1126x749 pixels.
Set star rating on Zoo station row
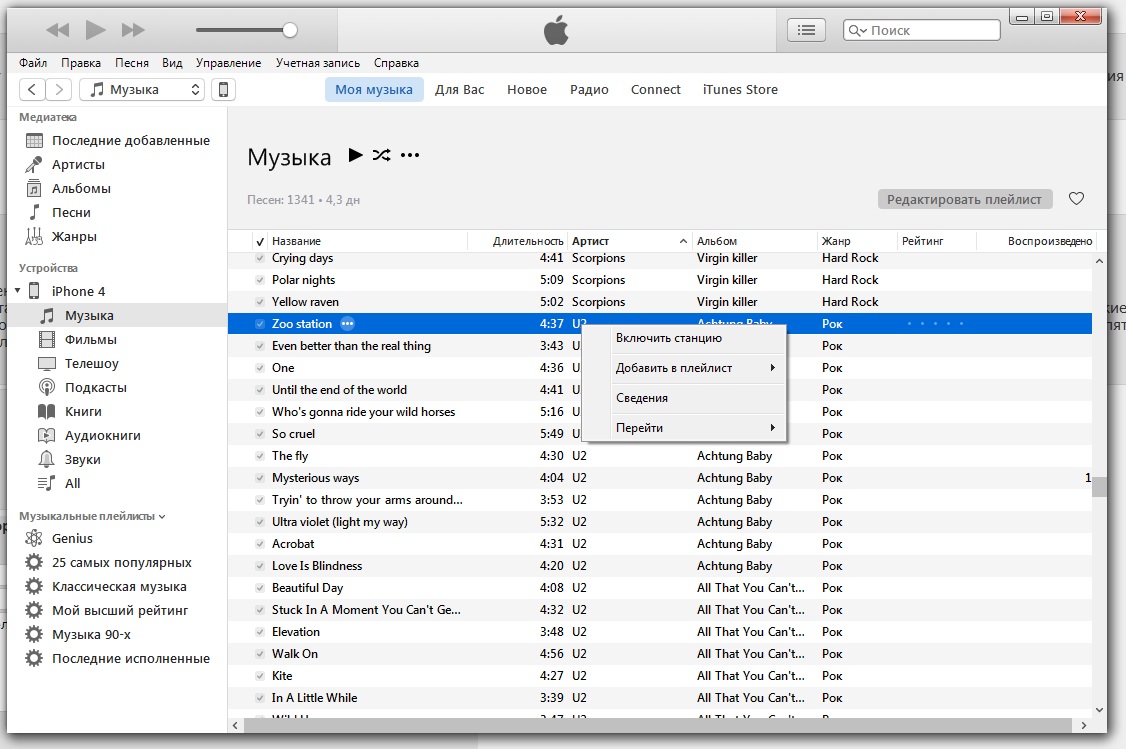(935, 324)
